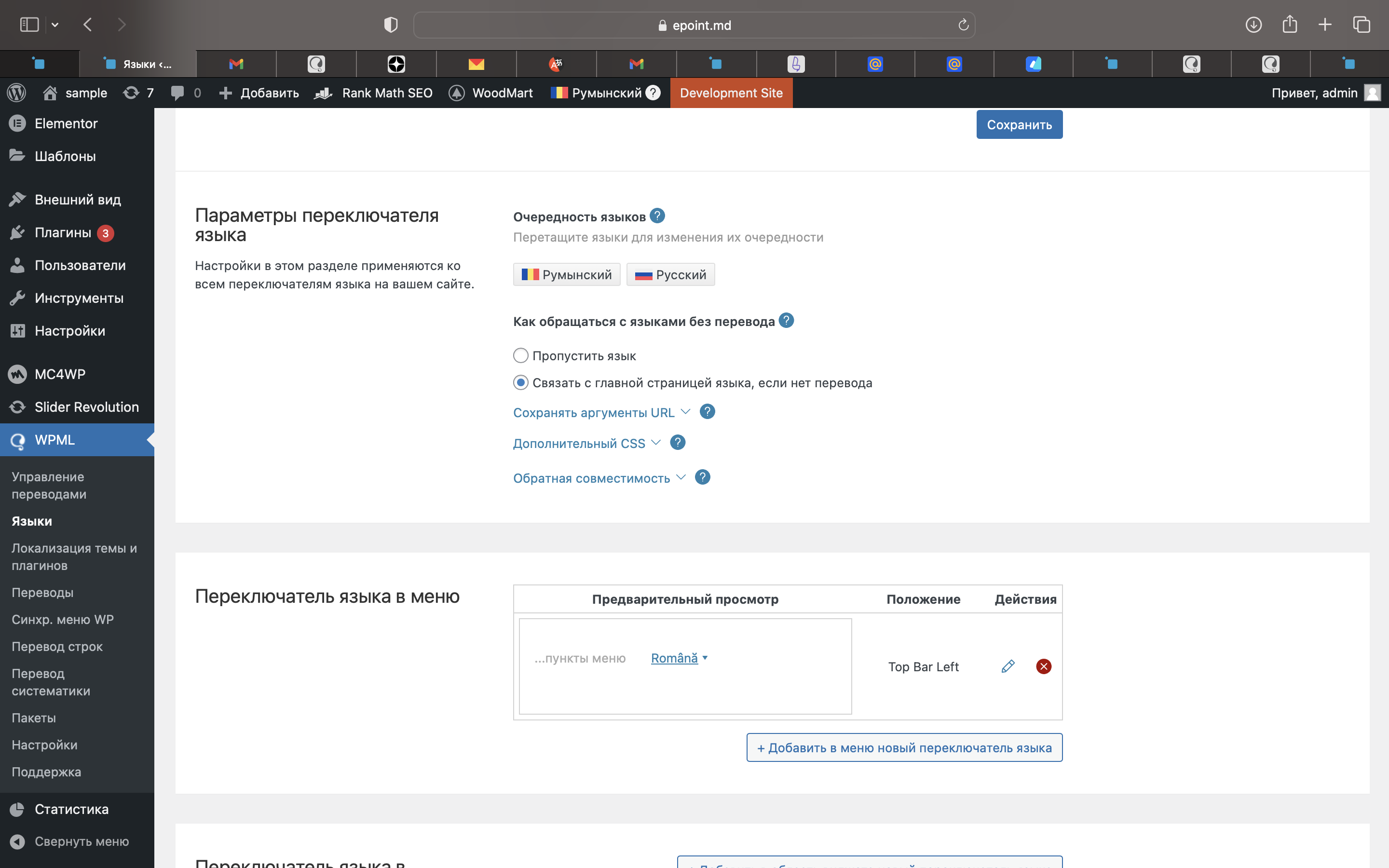The height and width of the screenshot is (868, 1389).
Task: Click Добавить in the admin bar
Action: coord(259,93)
